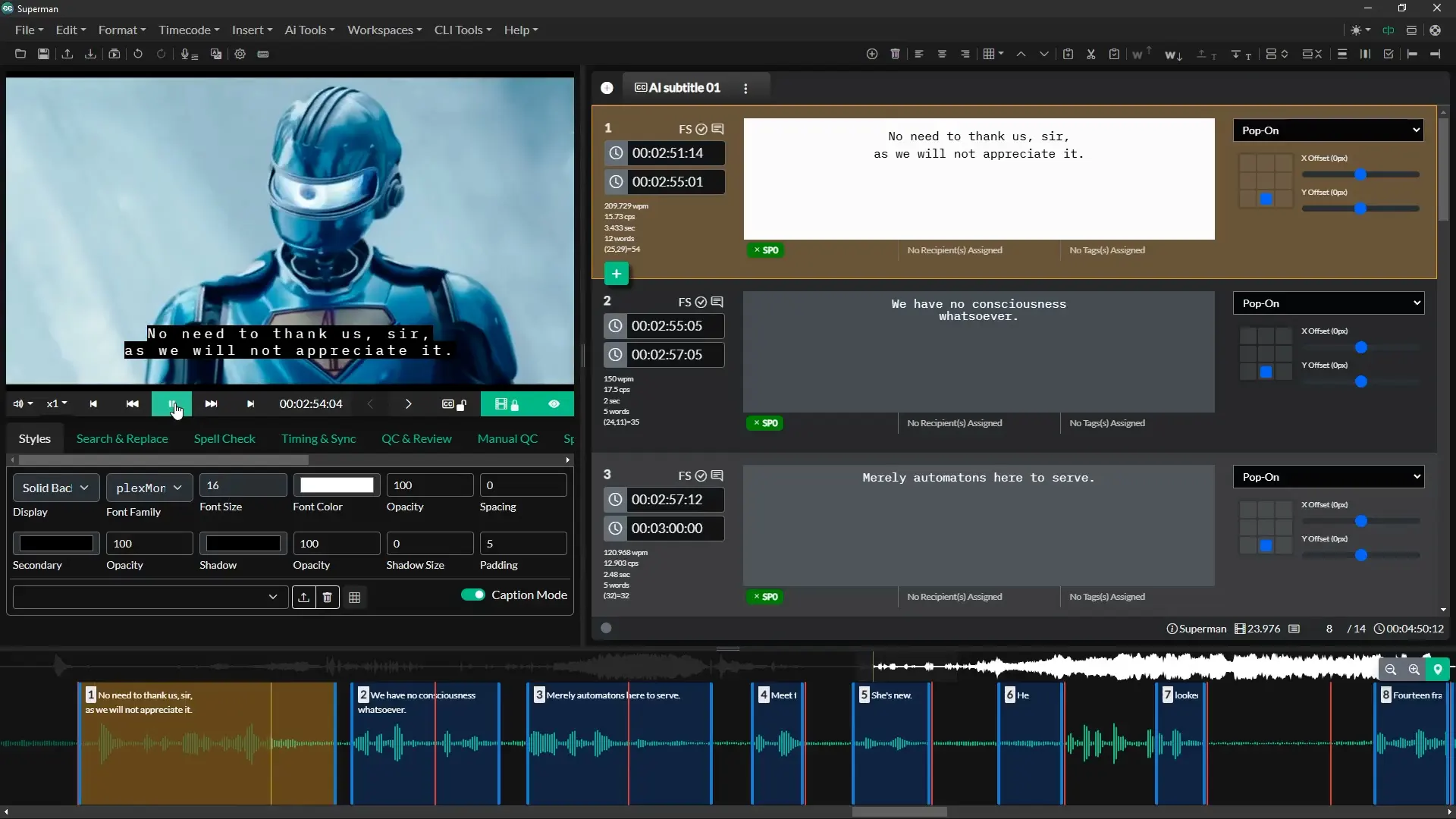Open the playback speed x1 dropdown
1456x819 pixels.
click(x=57, y=404)
